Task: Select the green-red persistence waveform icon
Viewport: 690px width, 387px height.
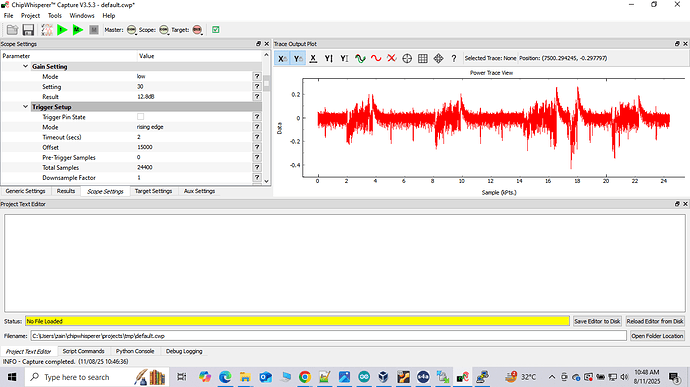Action: click(x=360, y=58)
